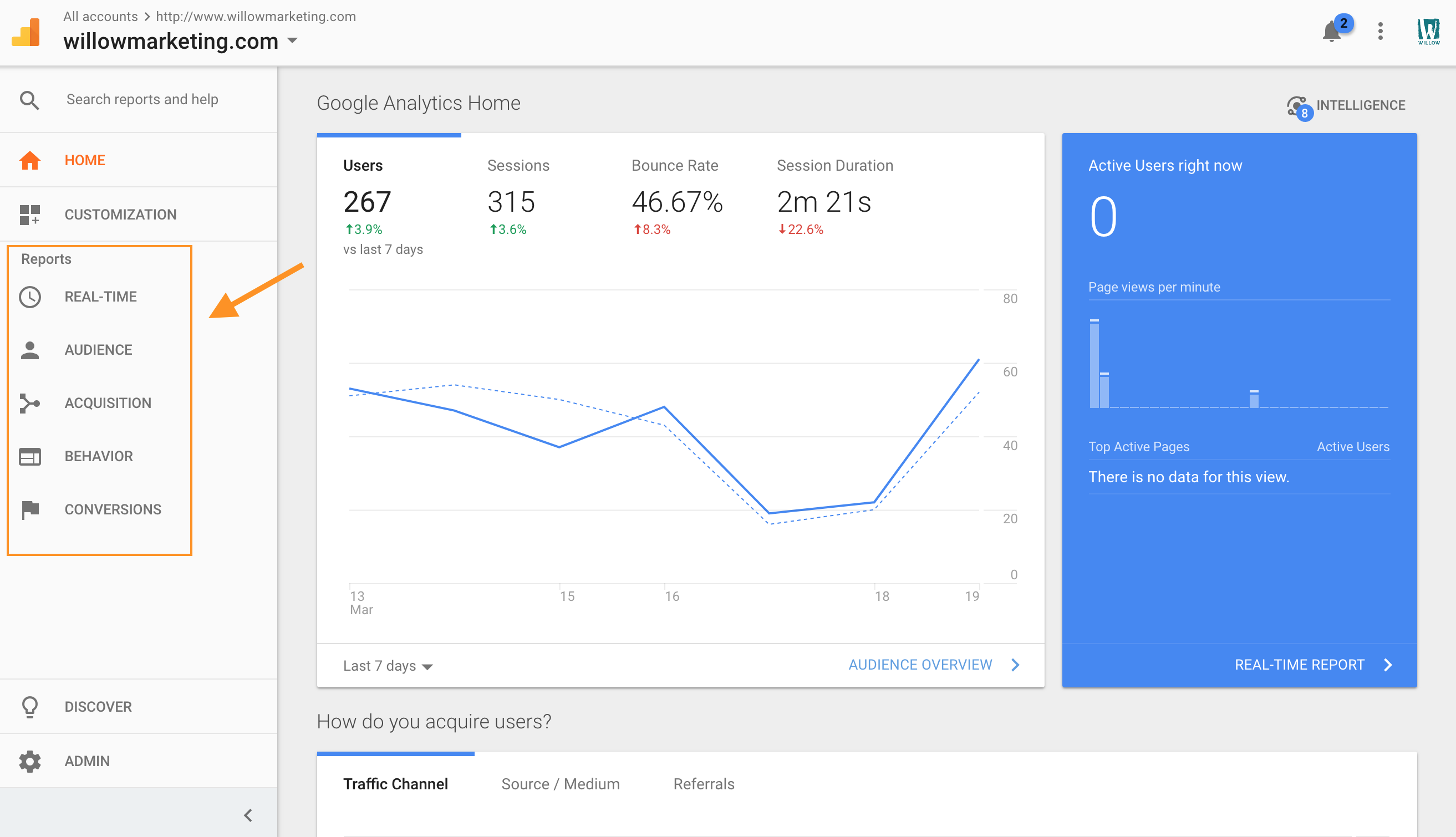The width and height of the screenshot is (1456, 837).
Task: Open the HOME menu item
Action: click(139, 160)
